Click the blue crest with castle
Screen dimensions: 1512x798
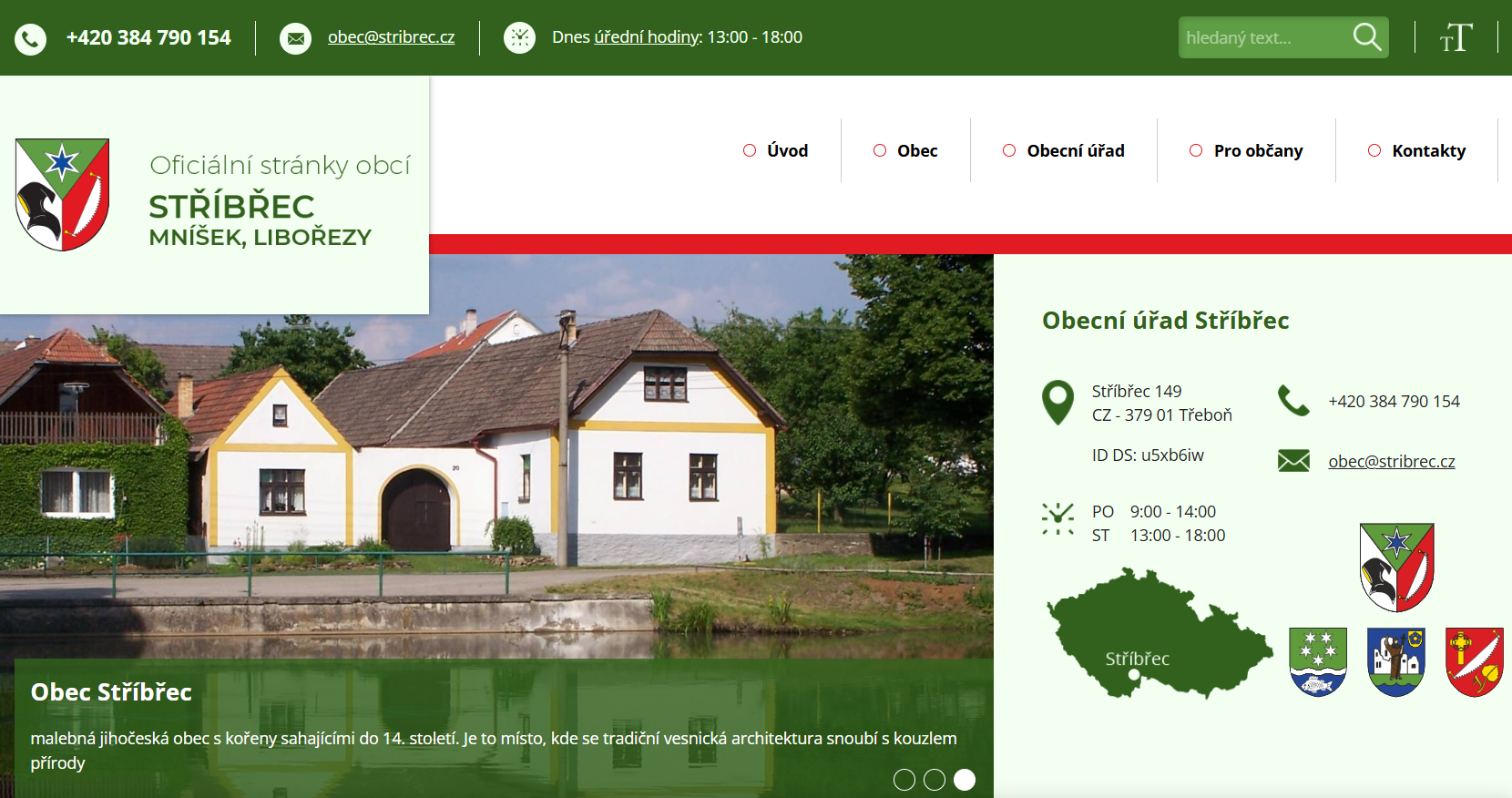click(x=1396, y=661)
